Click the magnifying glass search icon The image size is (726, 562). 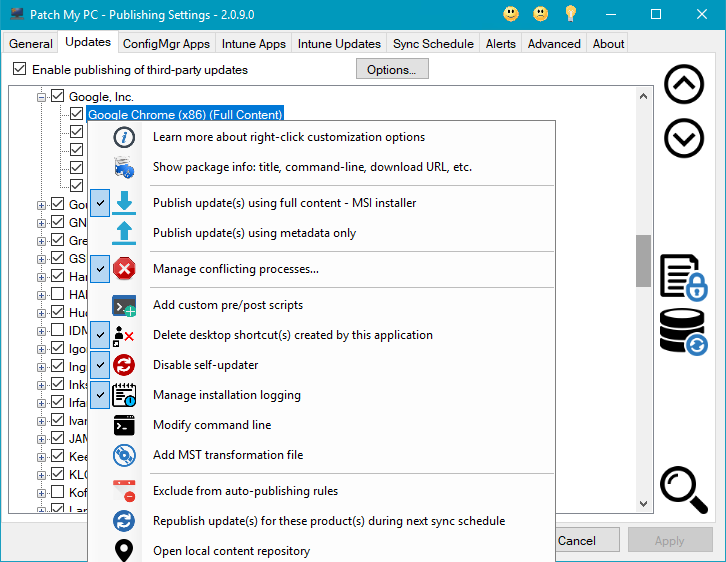684,489
